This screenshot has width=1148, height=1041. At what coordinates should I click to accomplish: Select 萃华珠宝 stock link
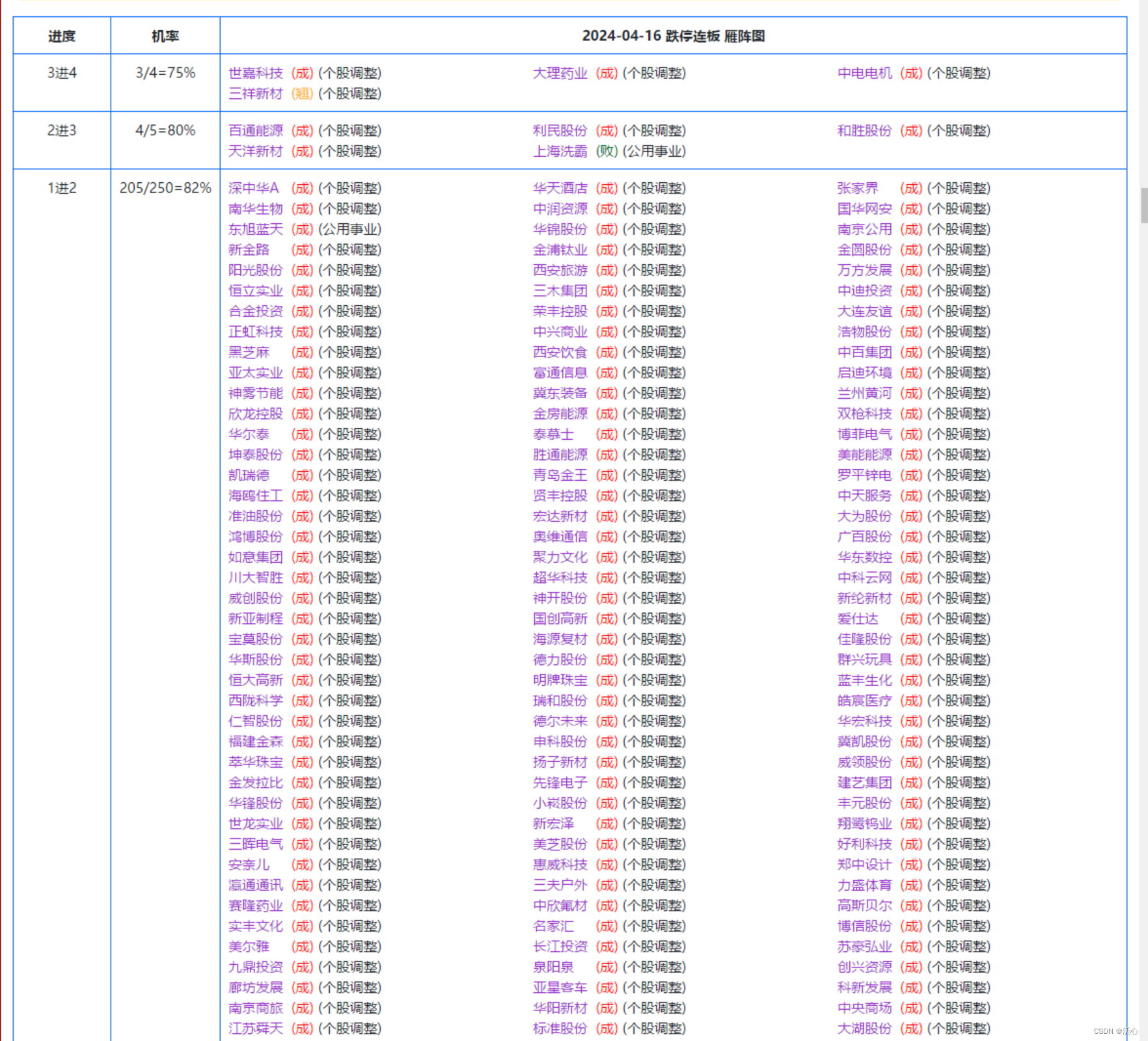256,762
